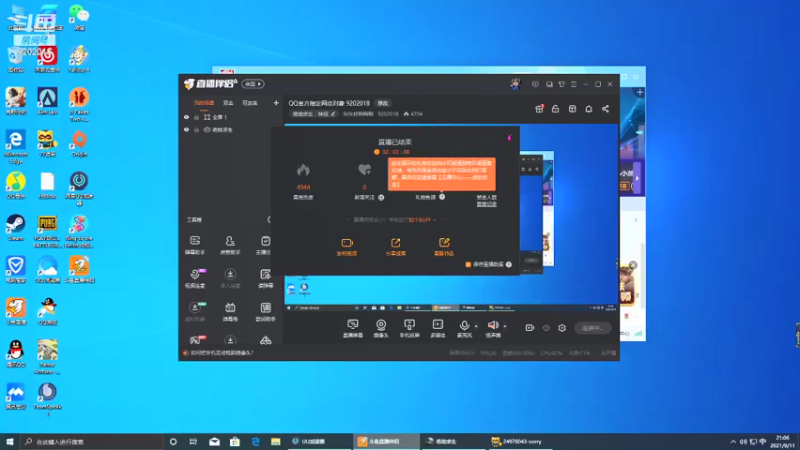Switch to the third scene tab
Screen dimensions: 800x450
[250, 103]
